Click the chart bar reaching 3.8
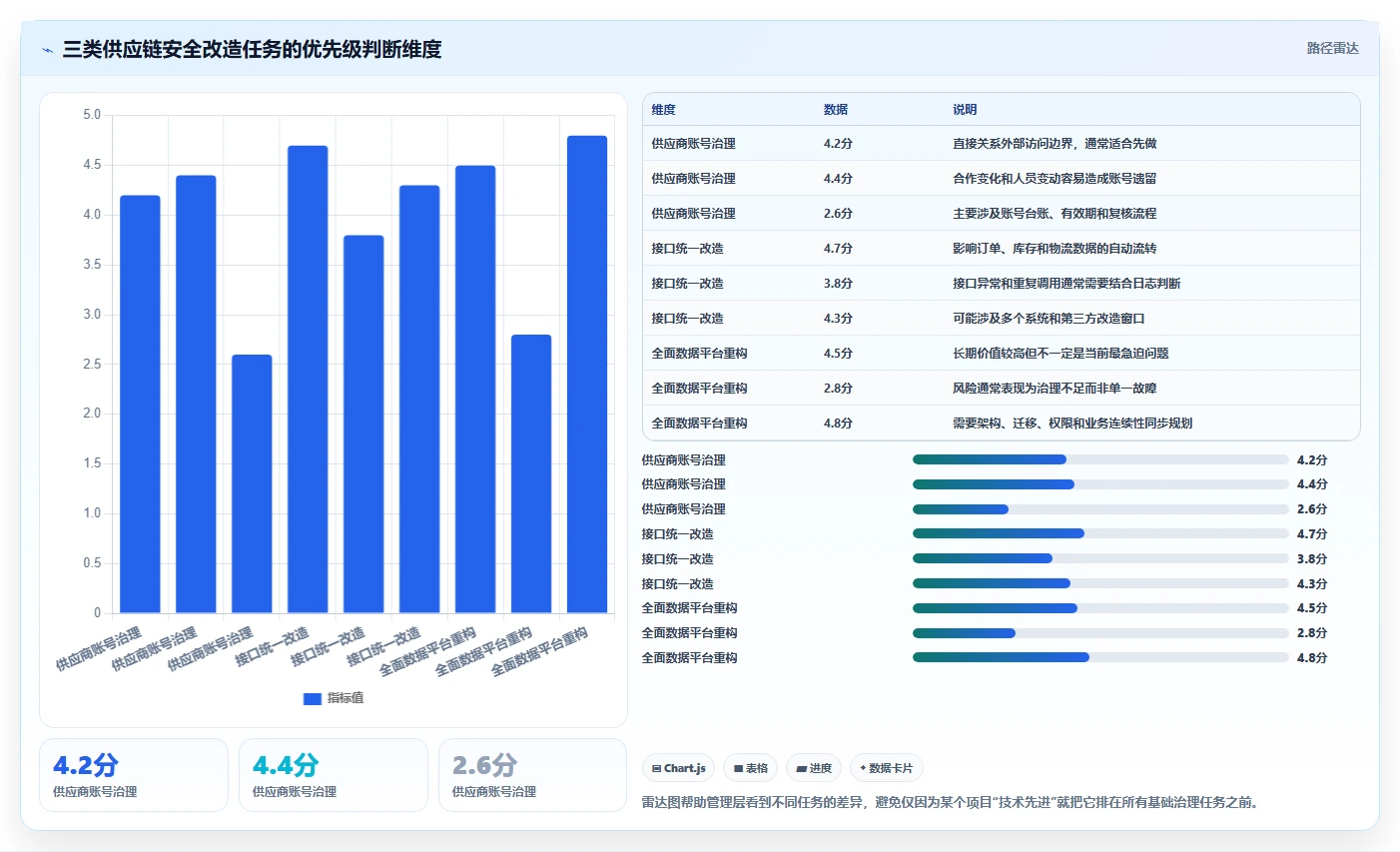 point(363,425)
